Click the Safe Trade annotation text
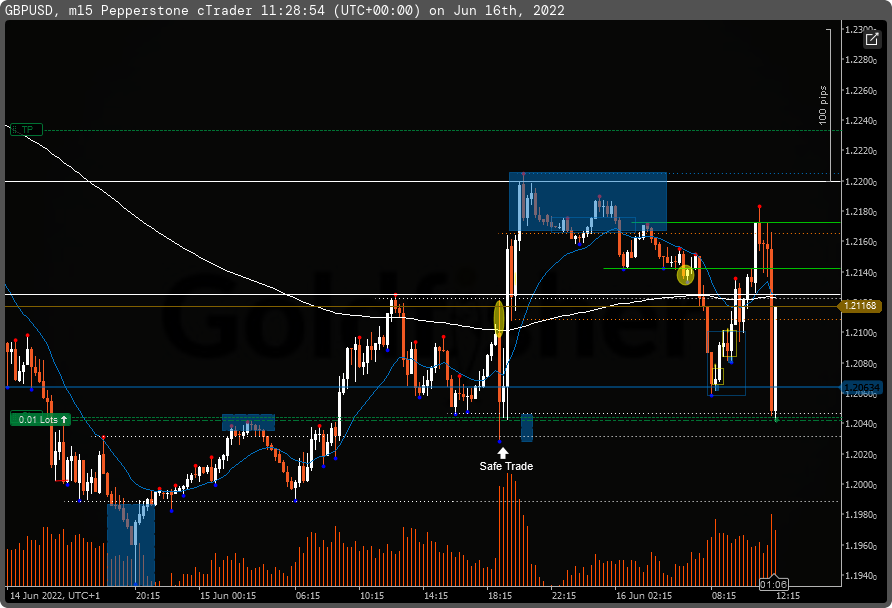This screenshot has height=608, width=892. [506, 466]
